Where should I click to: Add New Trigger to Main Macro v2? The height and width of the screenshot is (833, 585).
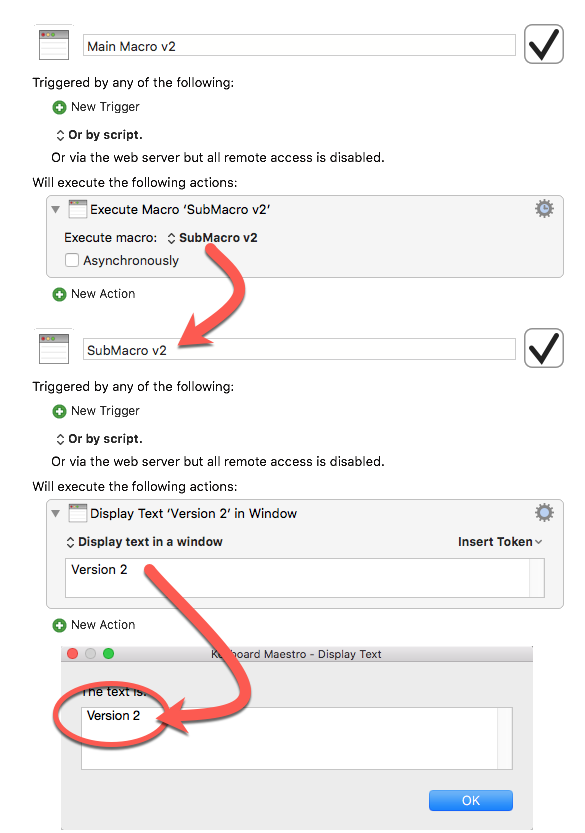pos(96,107)
